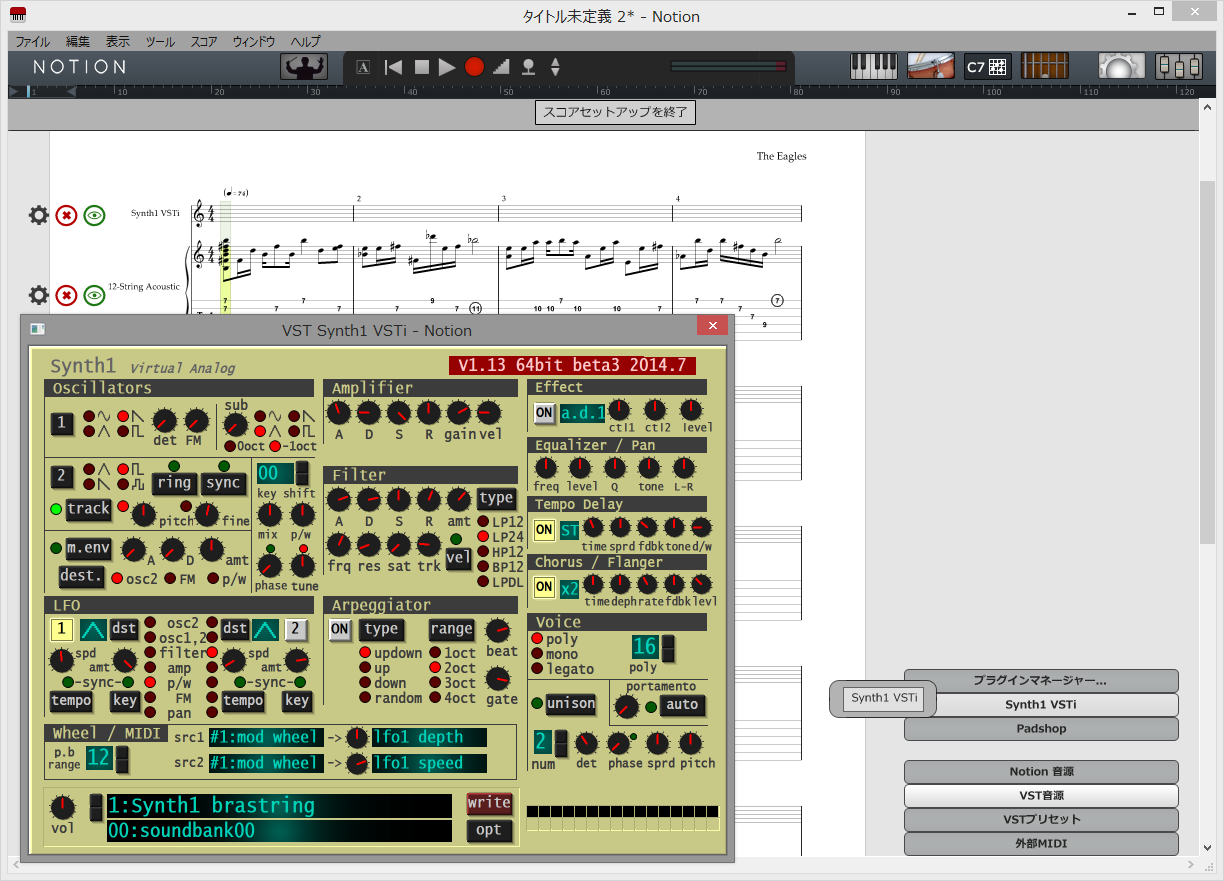Screen dimensions: 1224x881
Task: Adjust the filter frq knob
Action: [339, 545]
